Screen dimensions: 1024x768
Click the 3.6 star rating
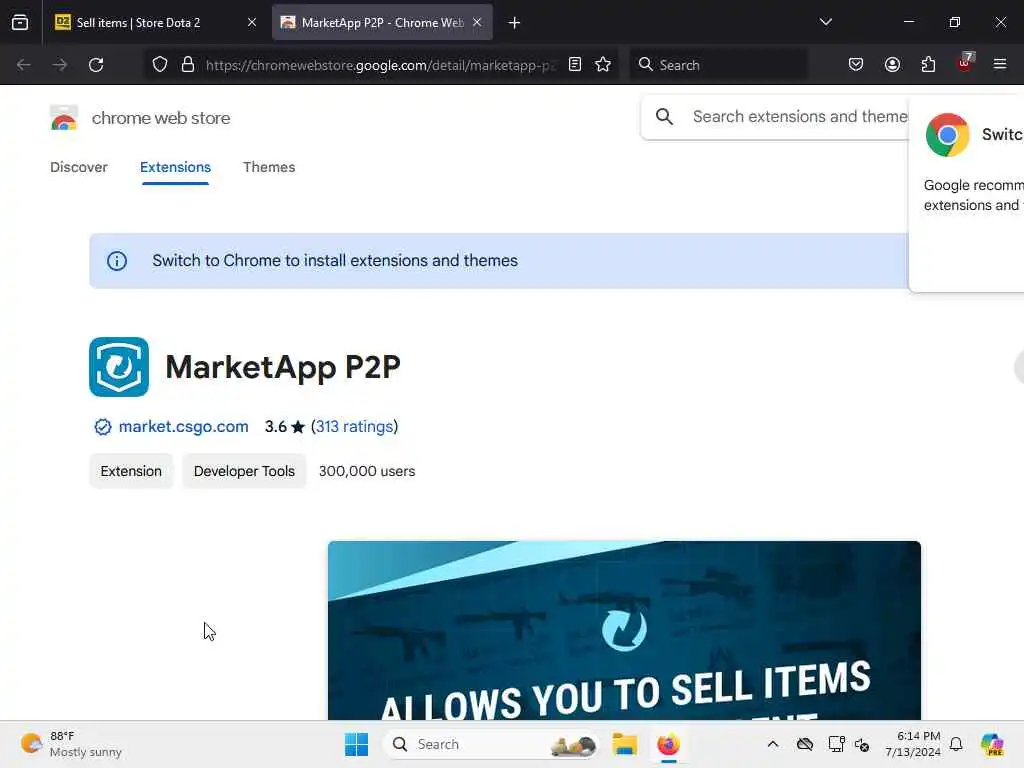coord(285,427)
